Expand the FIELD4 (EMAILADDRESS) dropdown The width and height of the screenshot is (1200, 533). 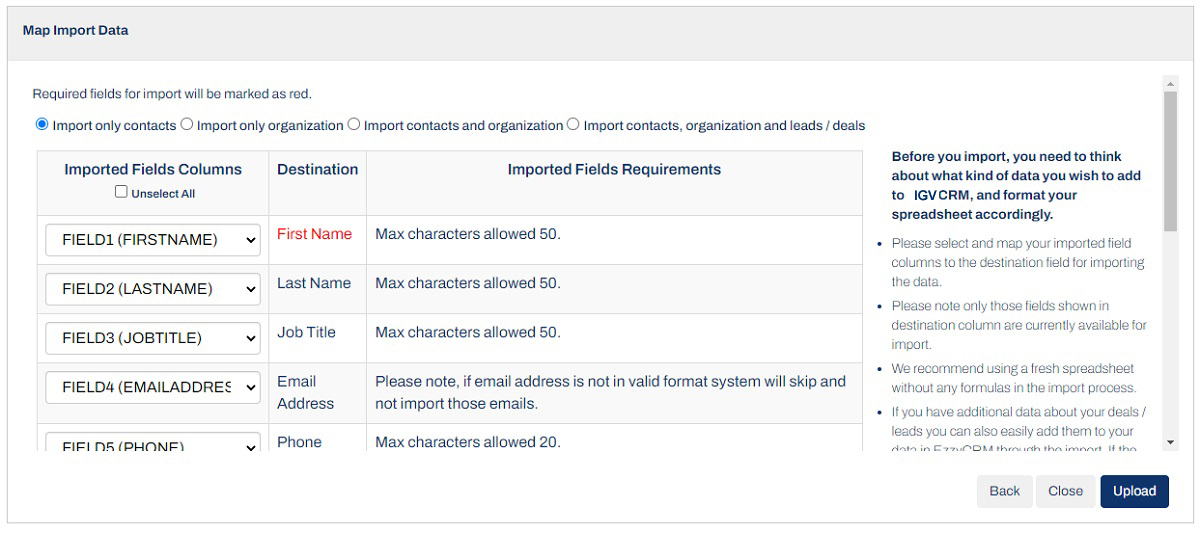(153, 387)
